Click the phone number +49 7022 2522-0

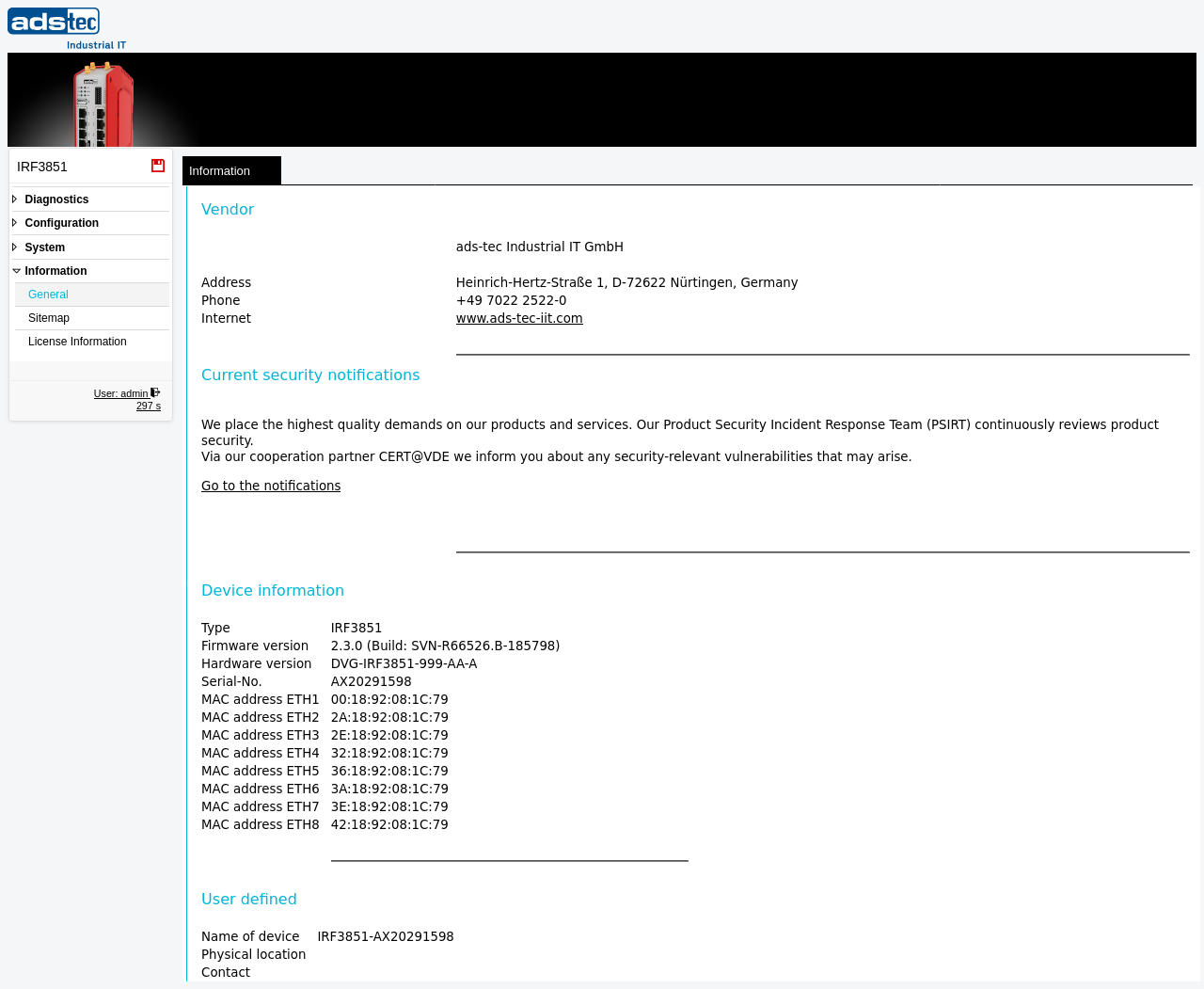(512, 300)
